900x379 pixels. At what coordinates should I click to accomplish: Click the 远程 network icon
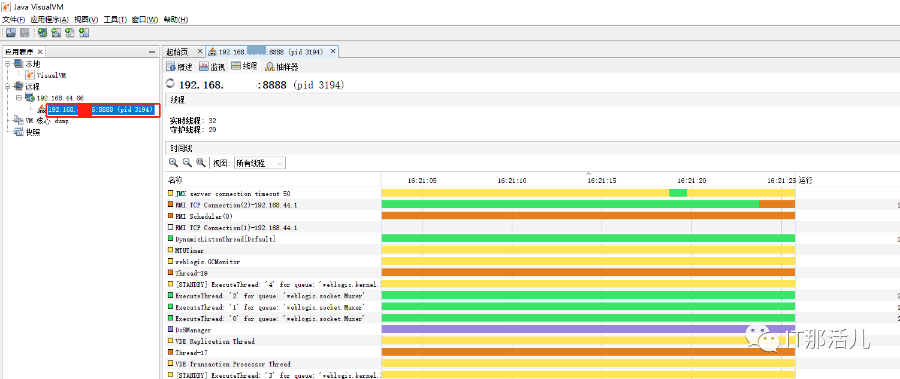point(18,86)
